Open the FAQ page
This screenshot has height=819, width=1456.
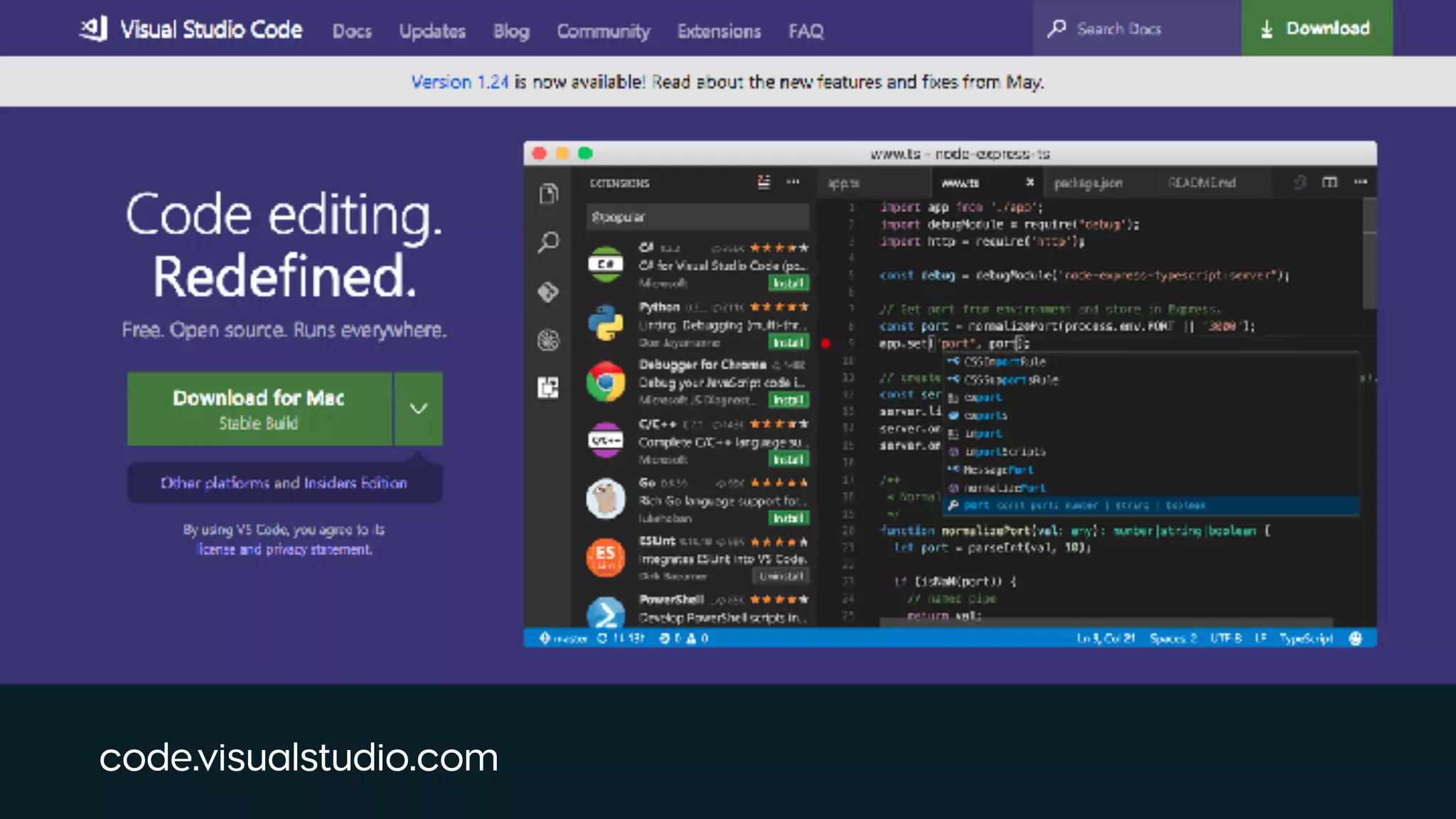805,31
